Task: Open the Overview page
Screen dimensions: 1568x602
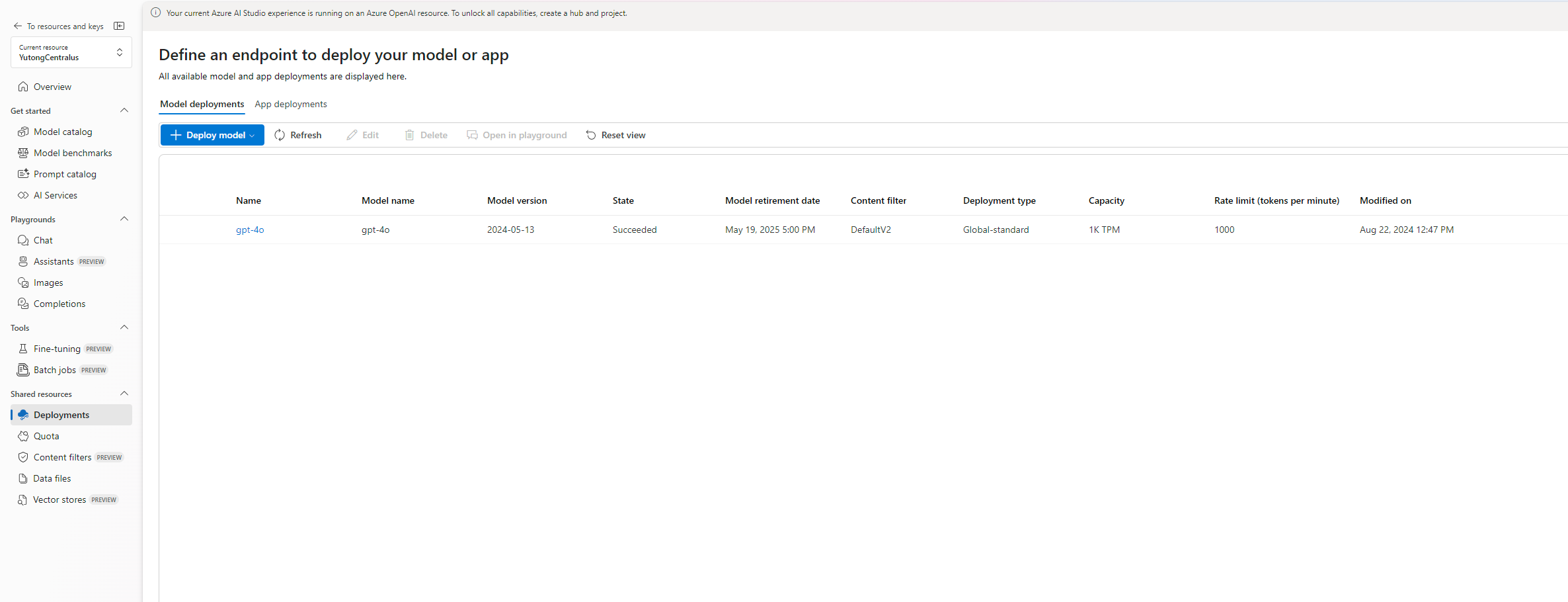Action: [52, 87]
